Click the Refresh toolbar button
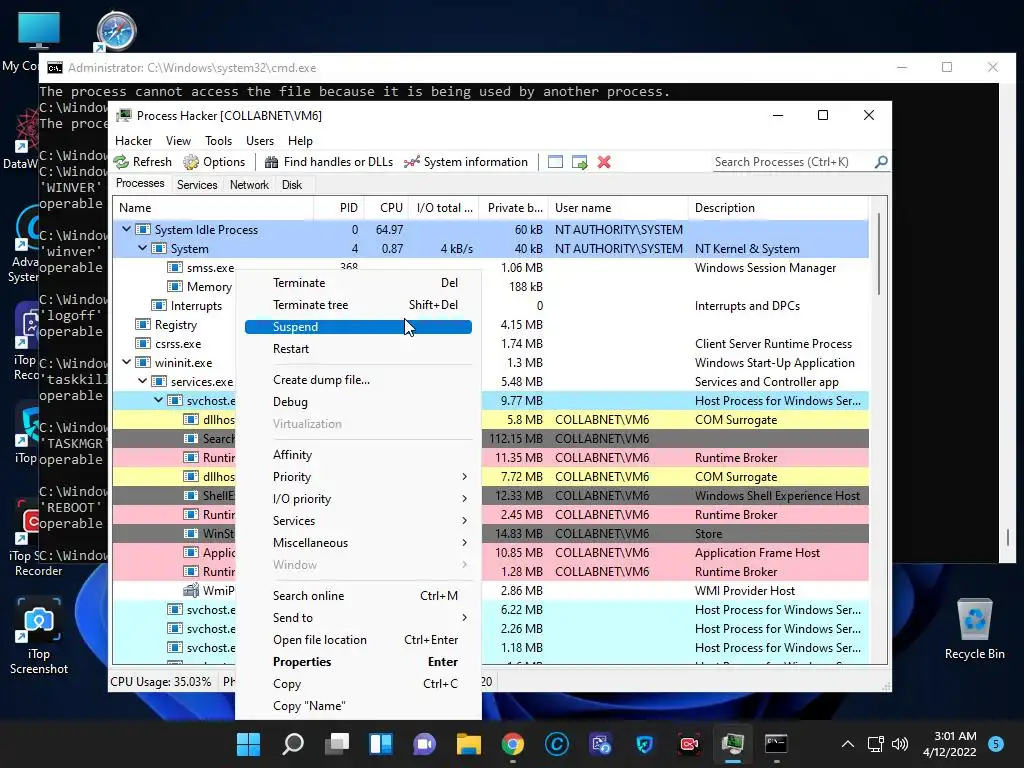1024x768 pixels. pyautogui.click(x=142, y=162)
